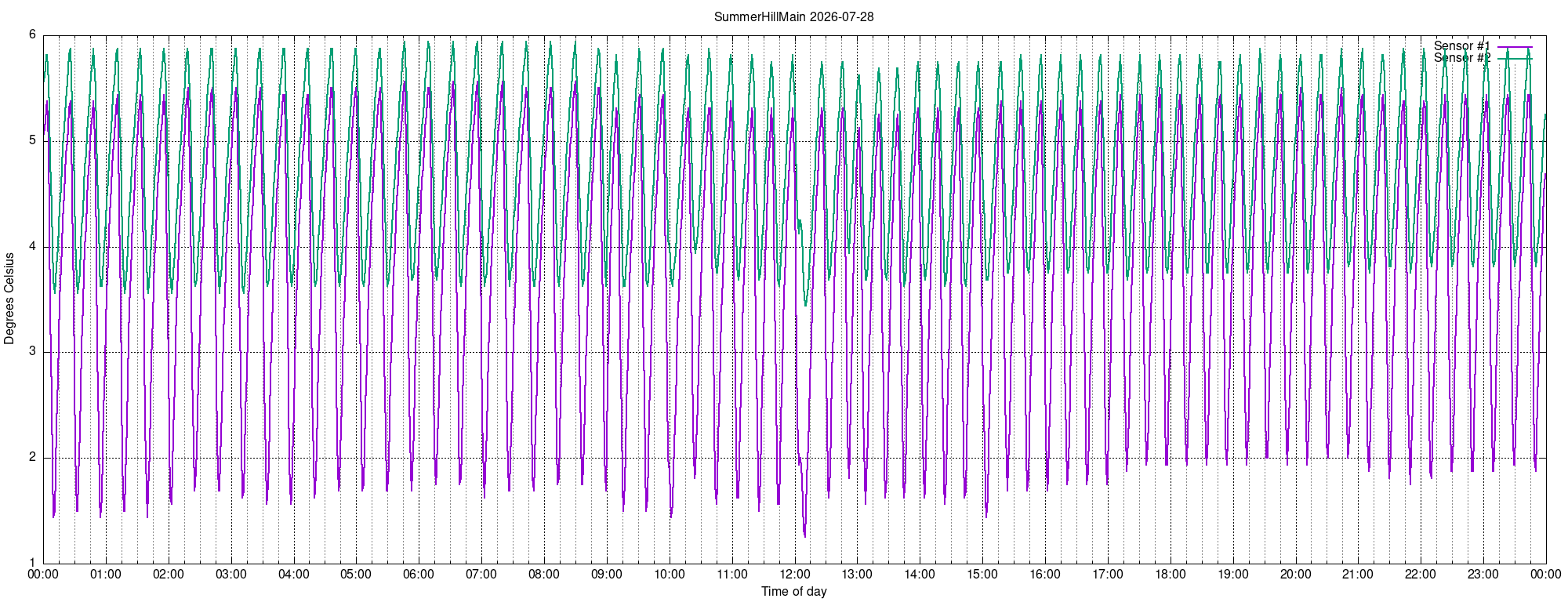Click the Sensor #2 legend label
Screen dimensions: 1568x602
(x=1461, y=58)
